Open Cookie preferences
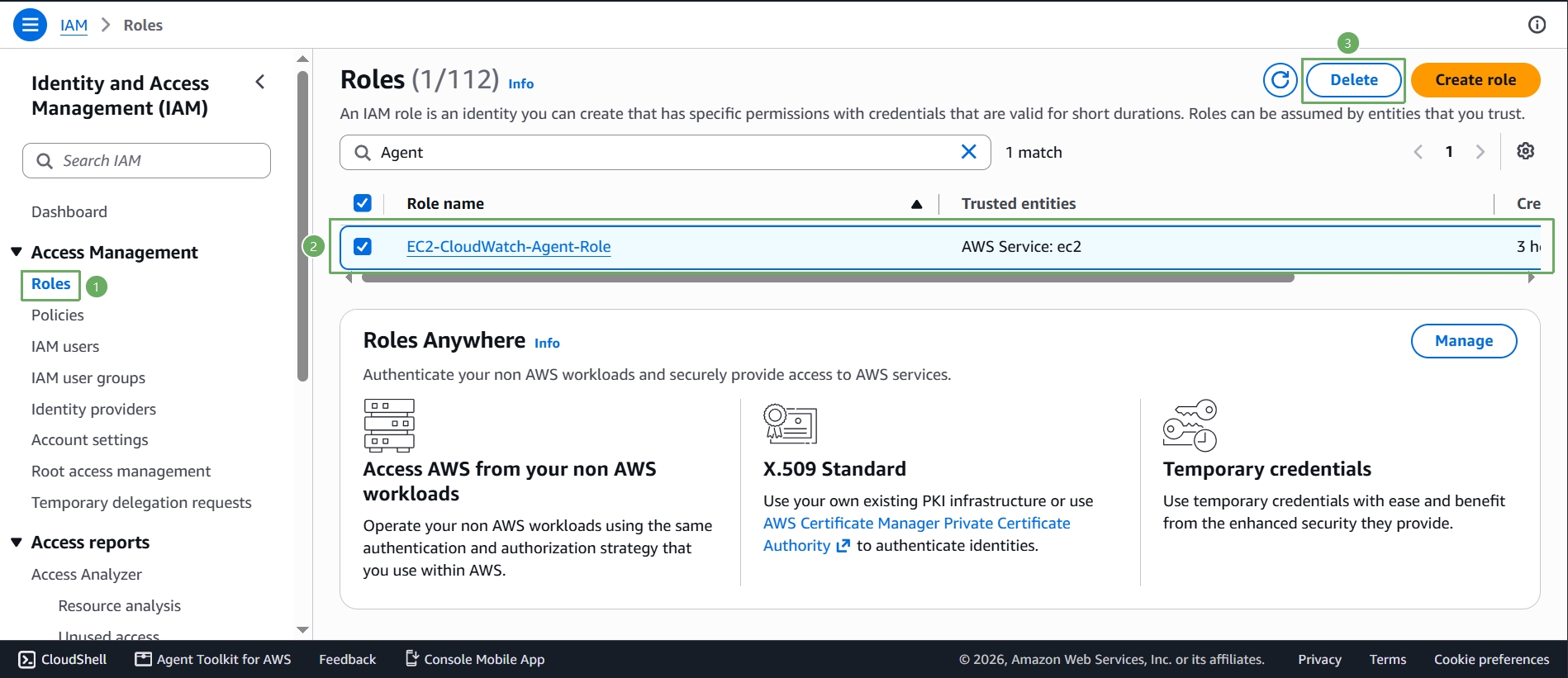The width and height of the screenshot is (1568, 678). point(1491,659)
